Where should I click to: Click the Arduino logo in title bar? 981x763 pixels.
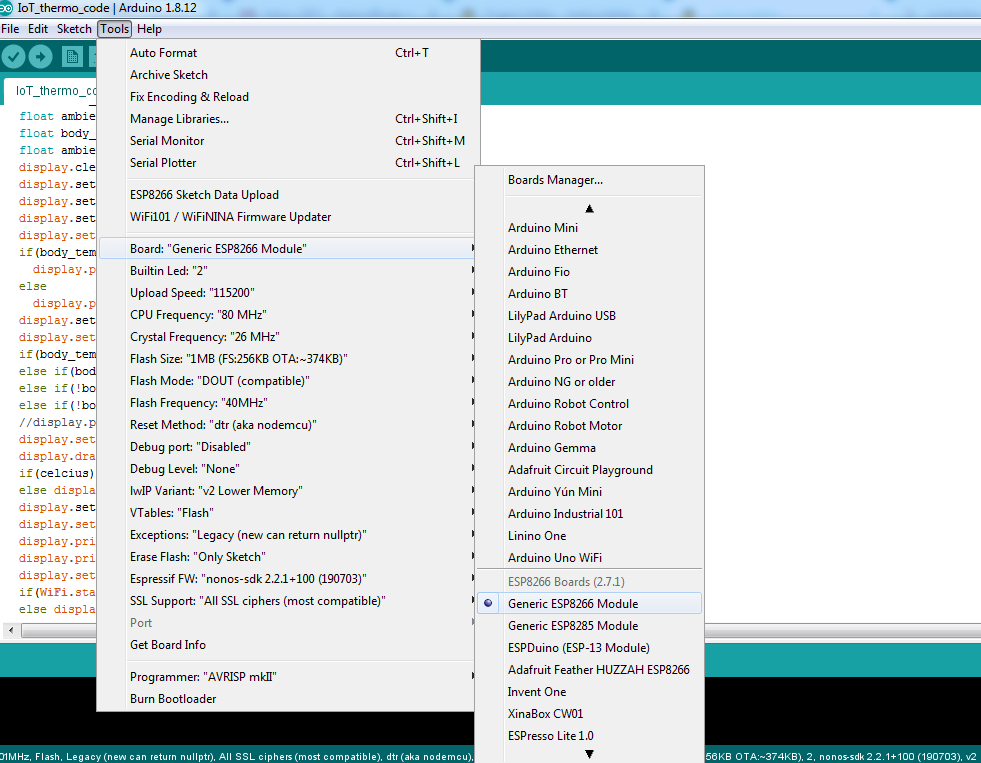[6, 8]
